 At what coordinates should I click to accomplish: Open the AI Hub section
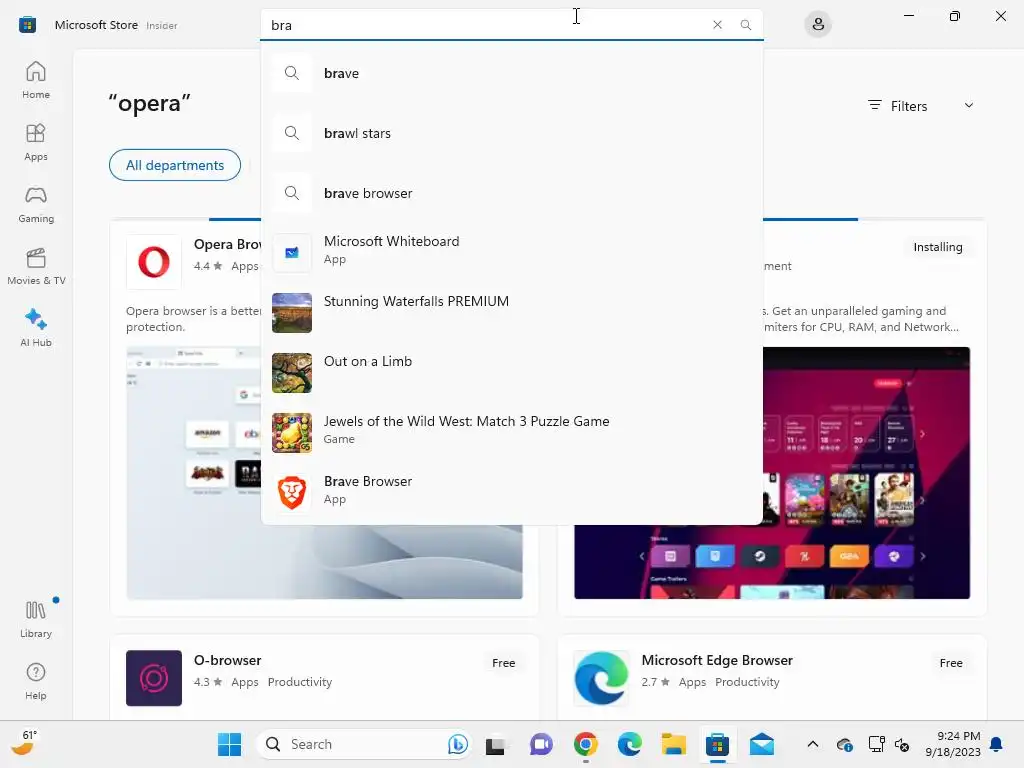click(x=36, y=328)
